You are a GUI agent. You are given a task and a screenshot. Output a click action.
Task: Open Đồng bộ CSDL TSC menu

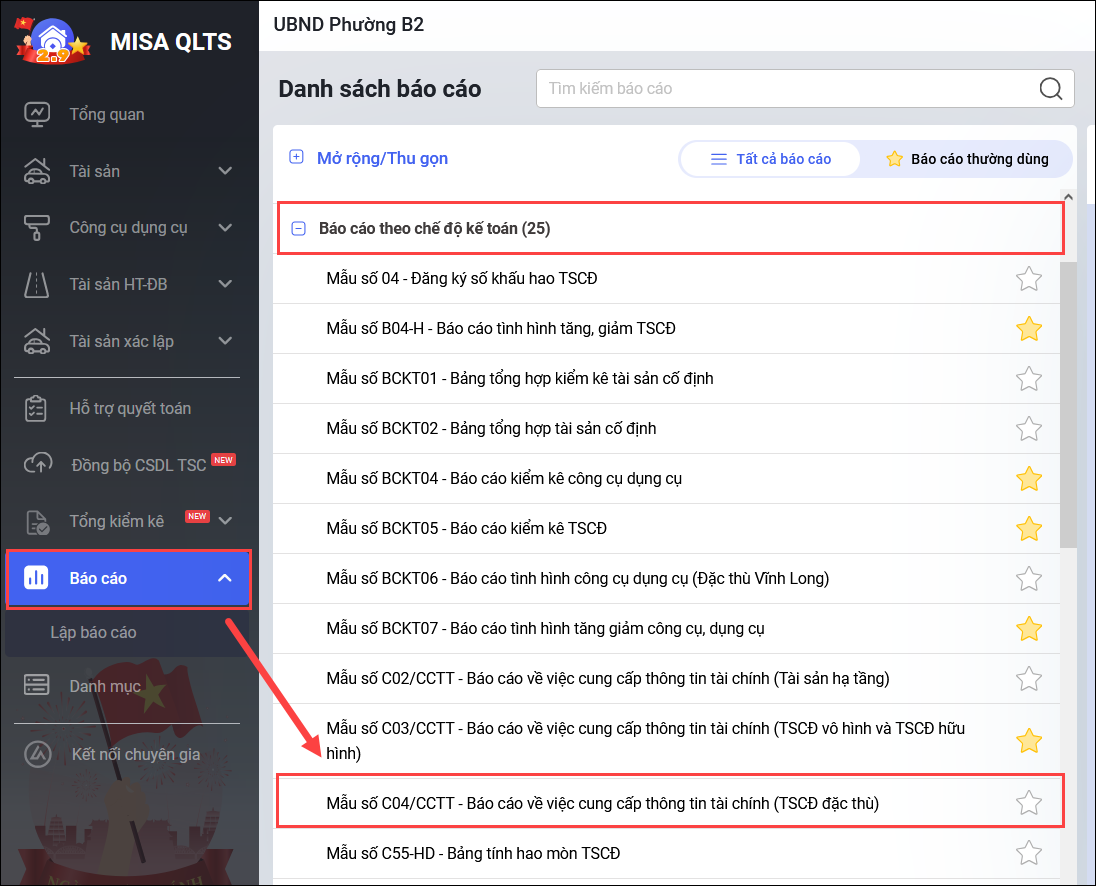(138, 465)
